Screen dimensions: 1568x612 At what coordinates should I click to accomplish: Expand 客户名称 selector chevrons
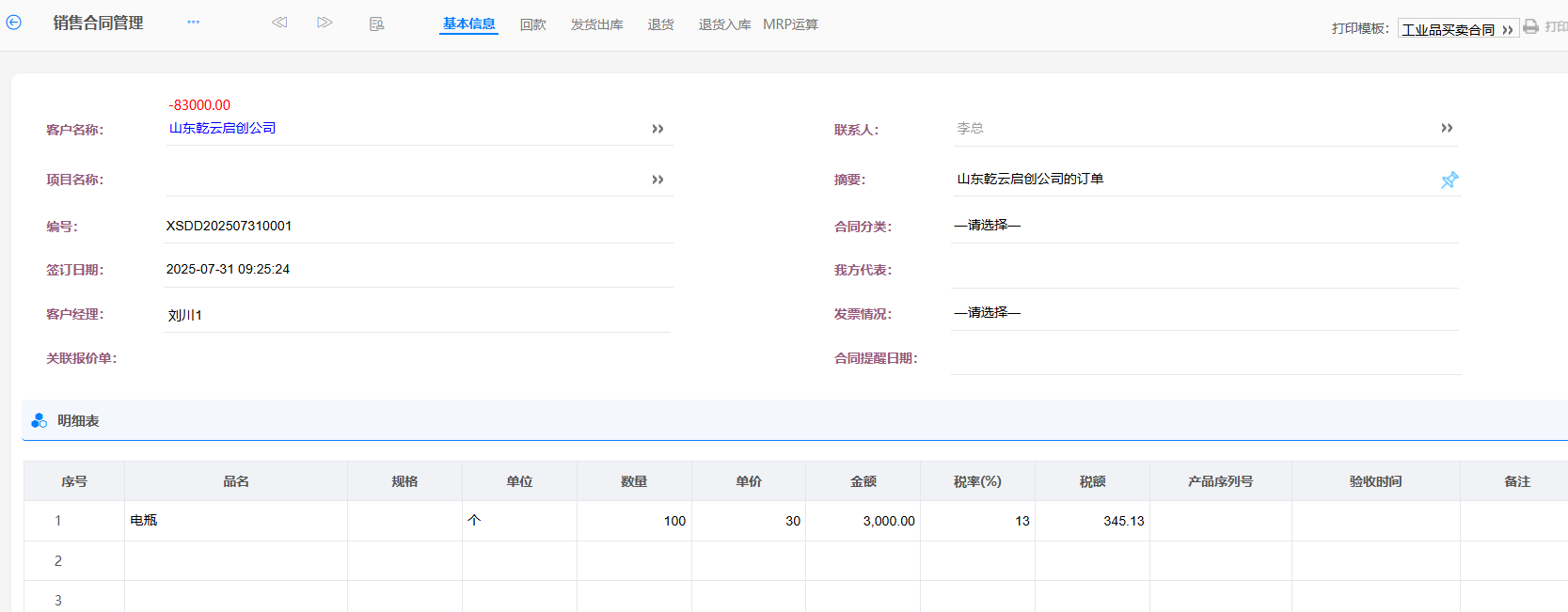(x=657, y=129)
